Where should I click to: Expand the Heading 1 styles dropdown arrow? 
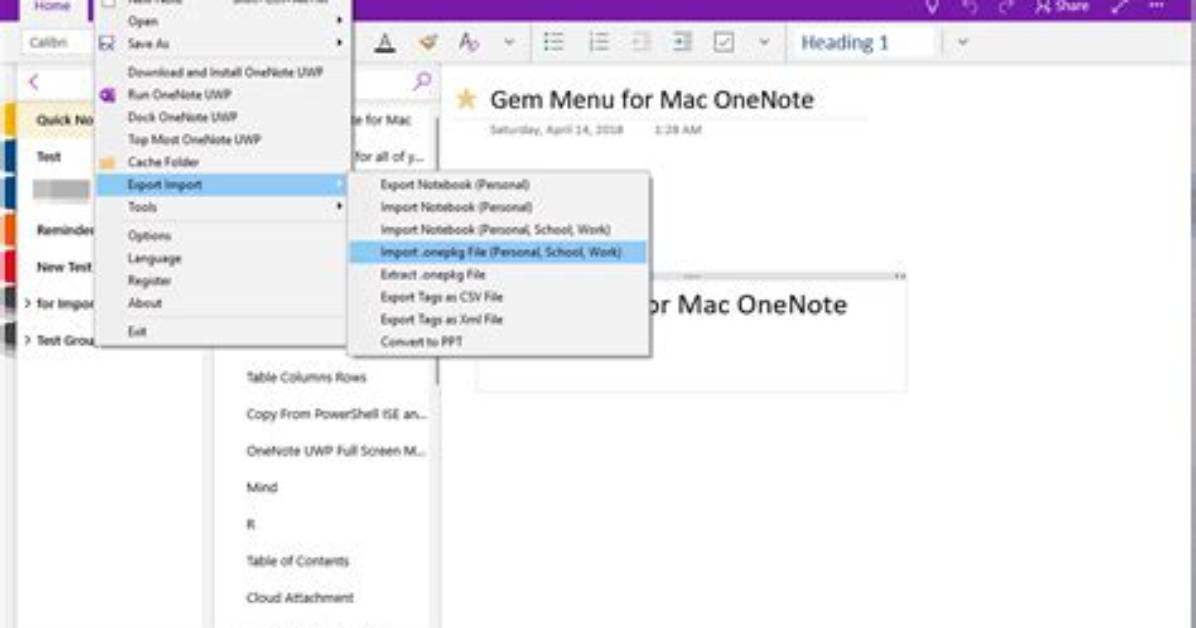963,43
